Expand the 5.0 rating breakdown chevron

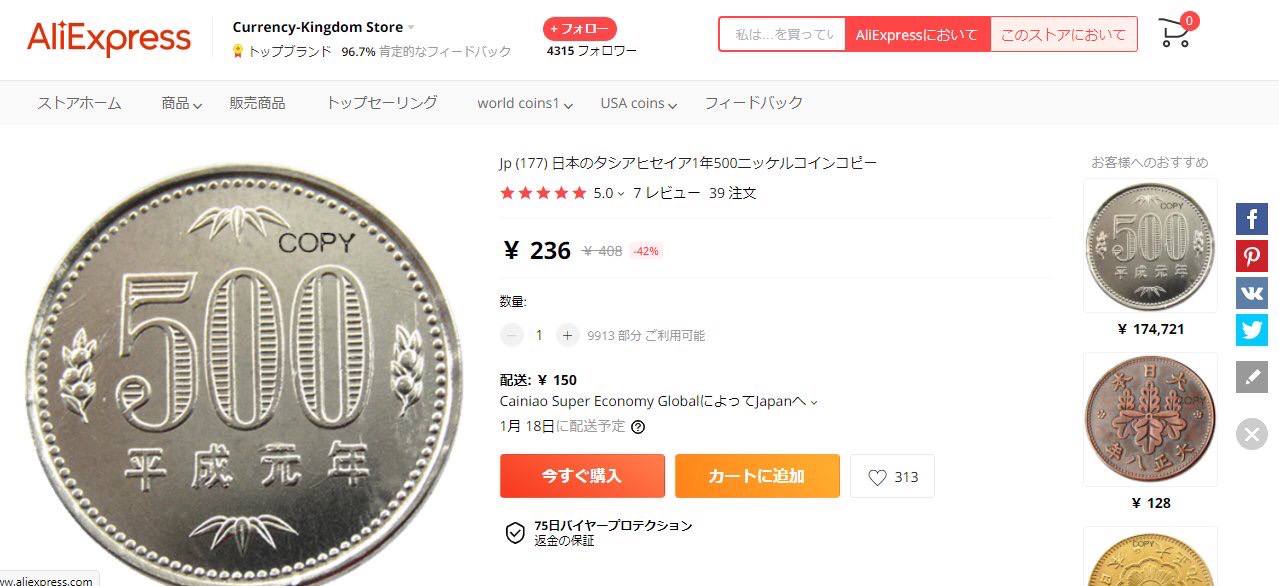[621, 194]
